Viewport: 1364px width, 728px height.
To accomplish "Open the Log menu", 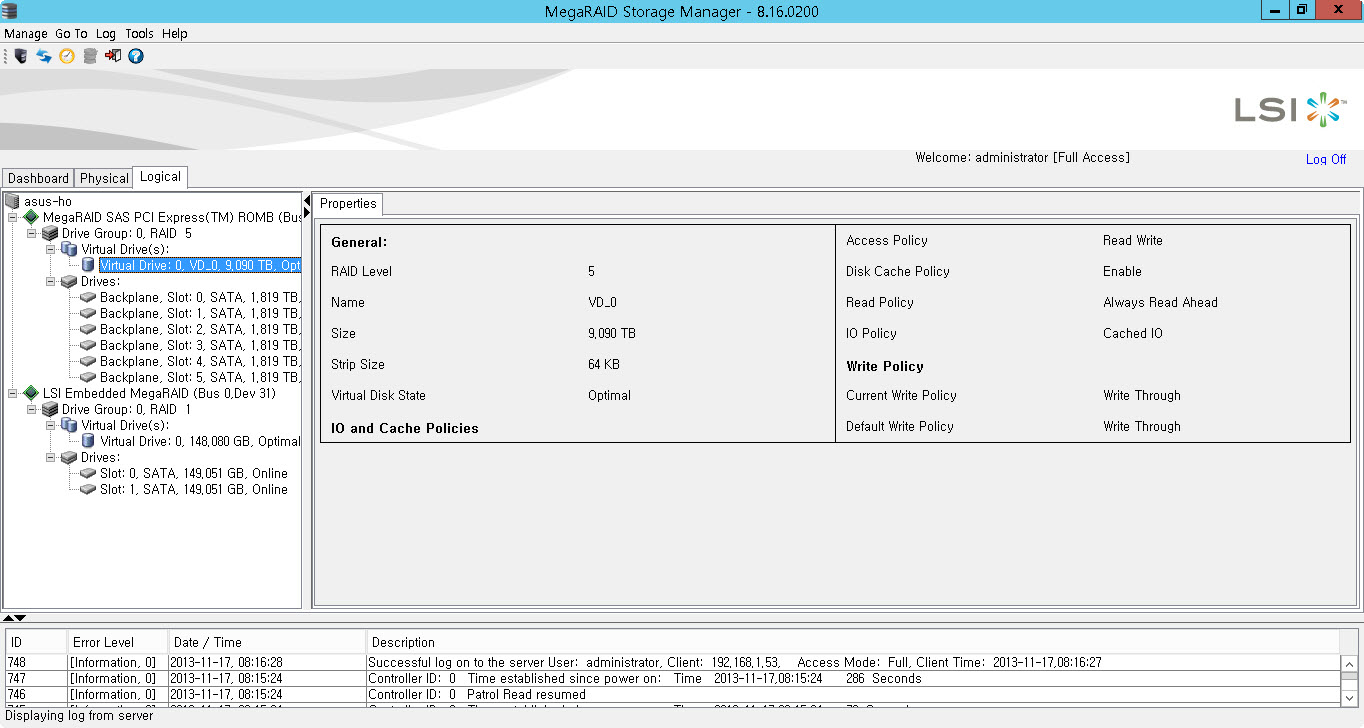I will coord(106,34).
